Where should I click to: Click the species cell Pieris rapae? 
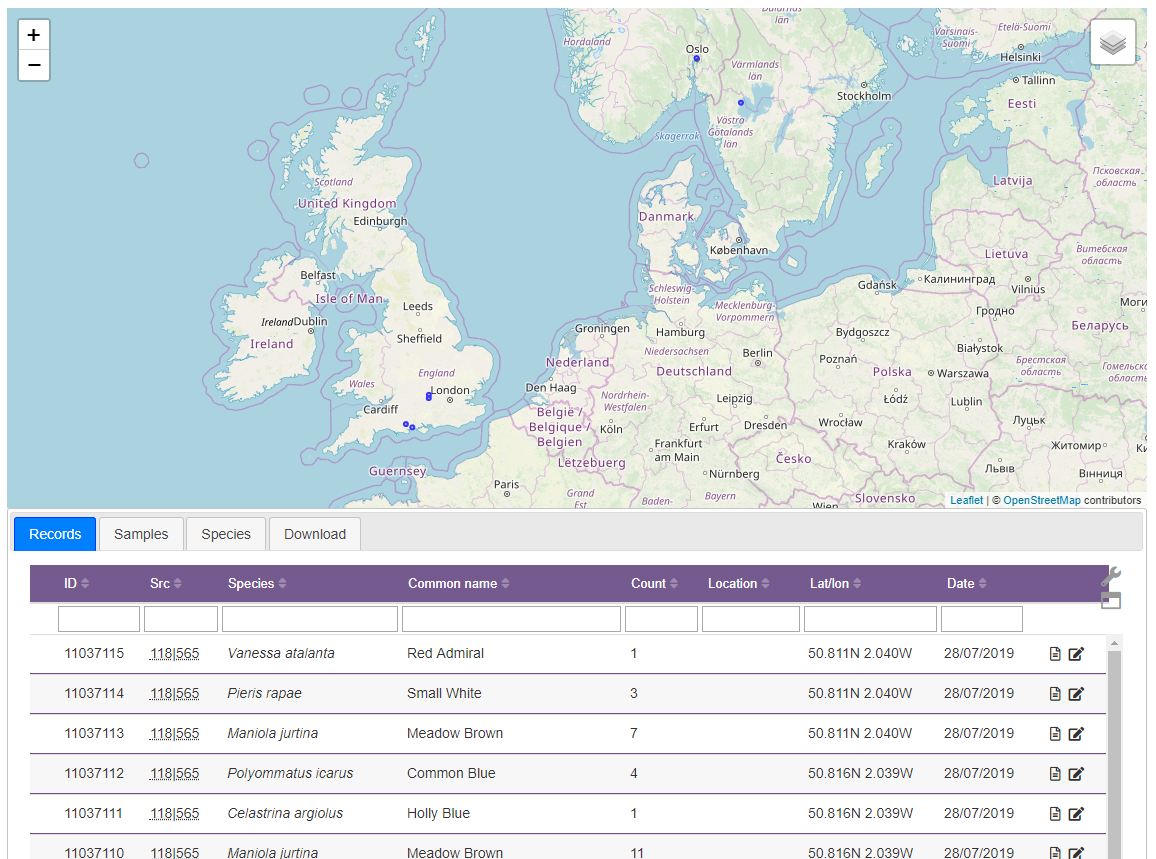[x=265, y=693]
